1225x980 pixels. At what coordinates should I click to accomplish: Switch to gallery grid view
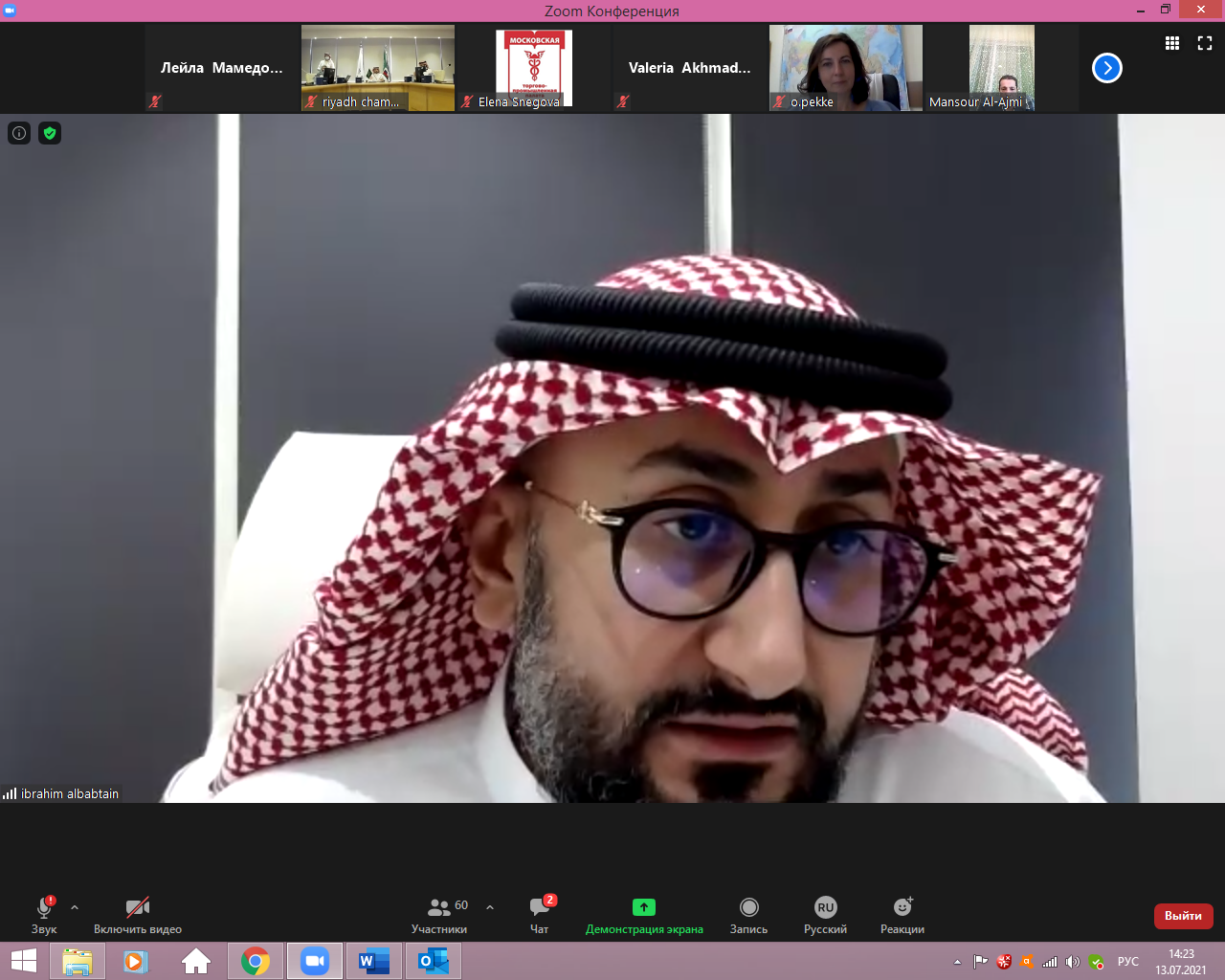[1171, 43]
